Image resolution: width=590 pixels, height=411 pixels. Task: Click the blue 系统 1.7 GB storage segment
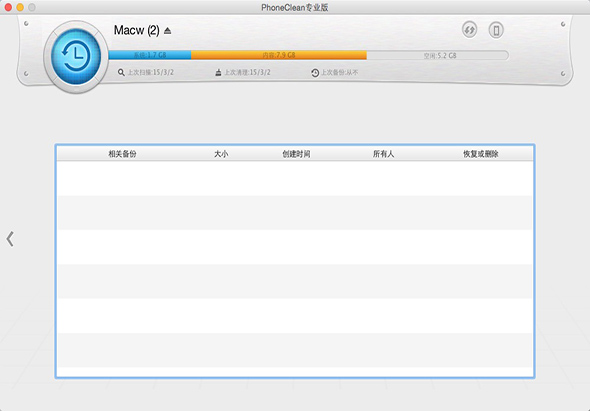(x=150, y=55)
